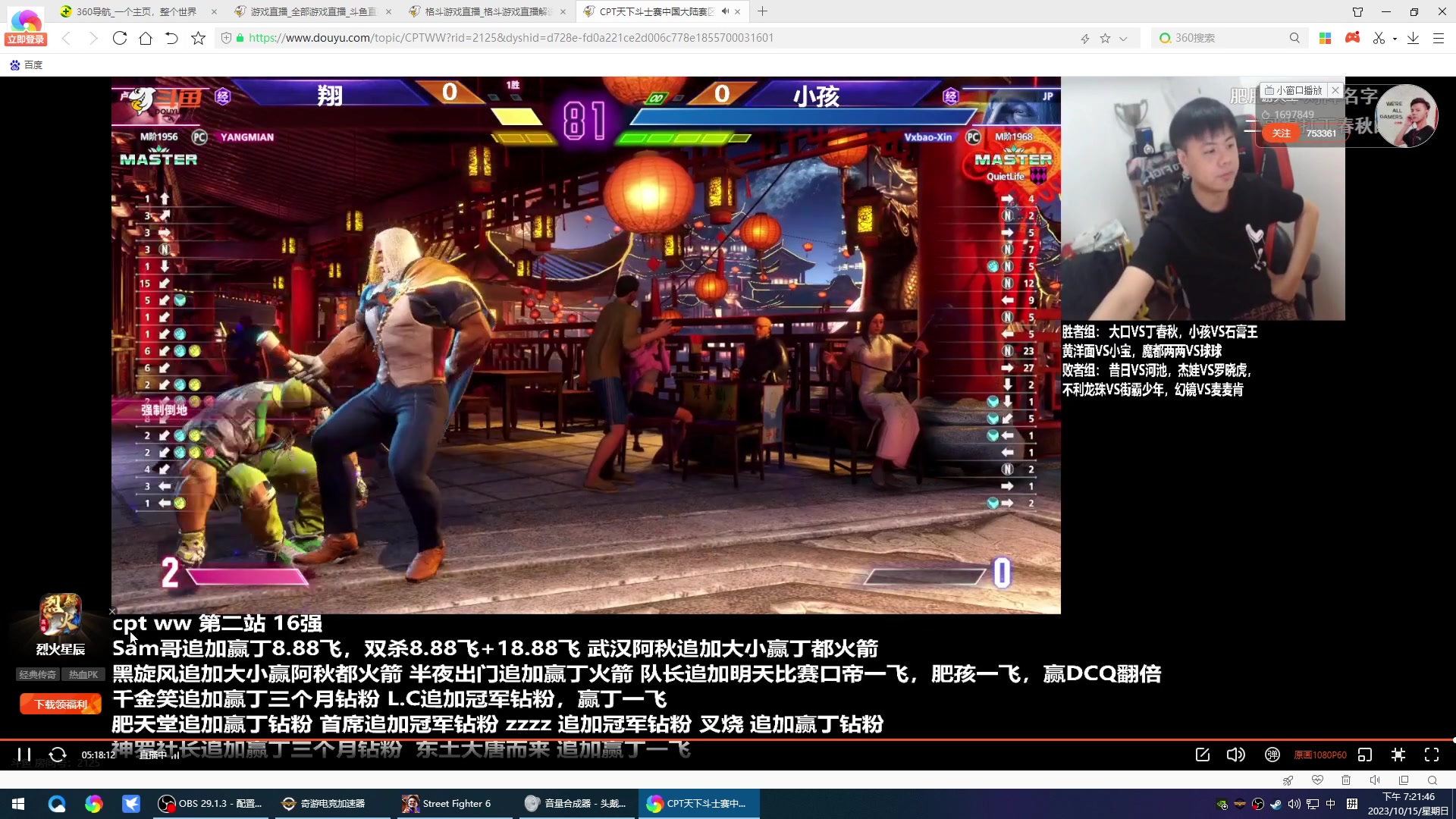Click the 小窗口播放 small-window play button
Screen dimensions: 1456x819
click(x=1294, y=90)
